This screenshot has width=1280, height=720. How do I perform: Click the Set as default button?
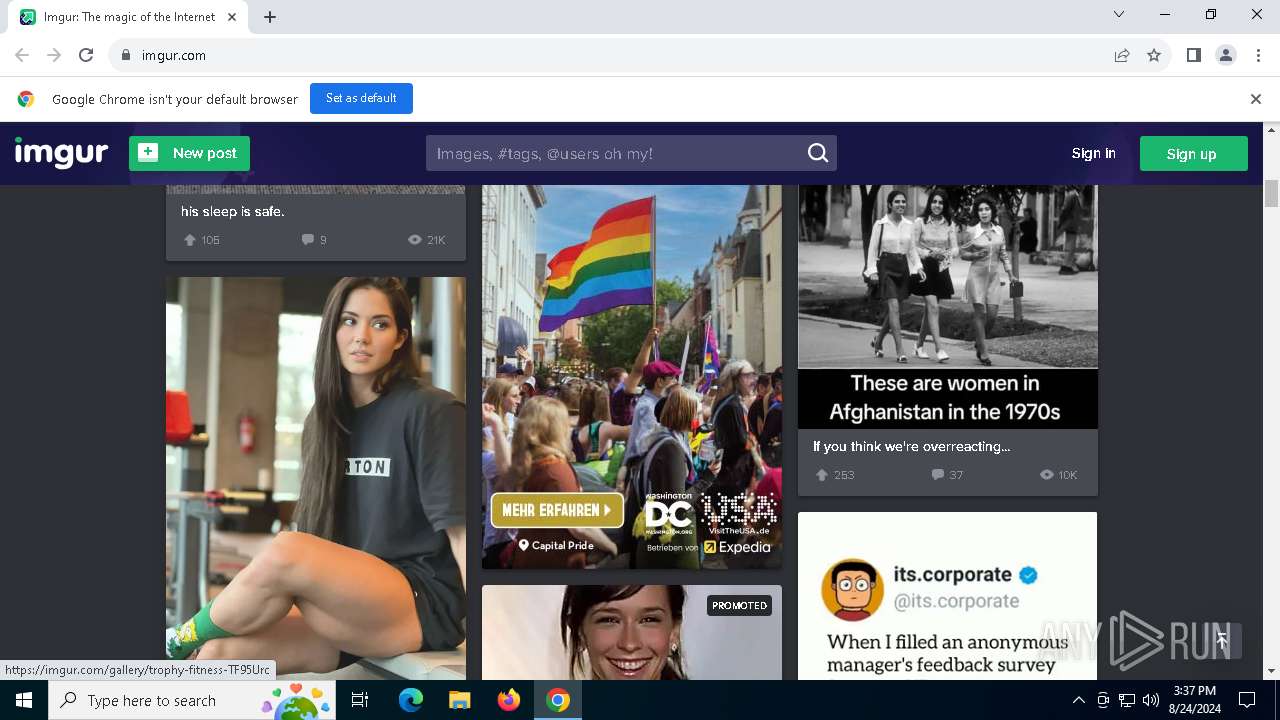pos(361,98)
